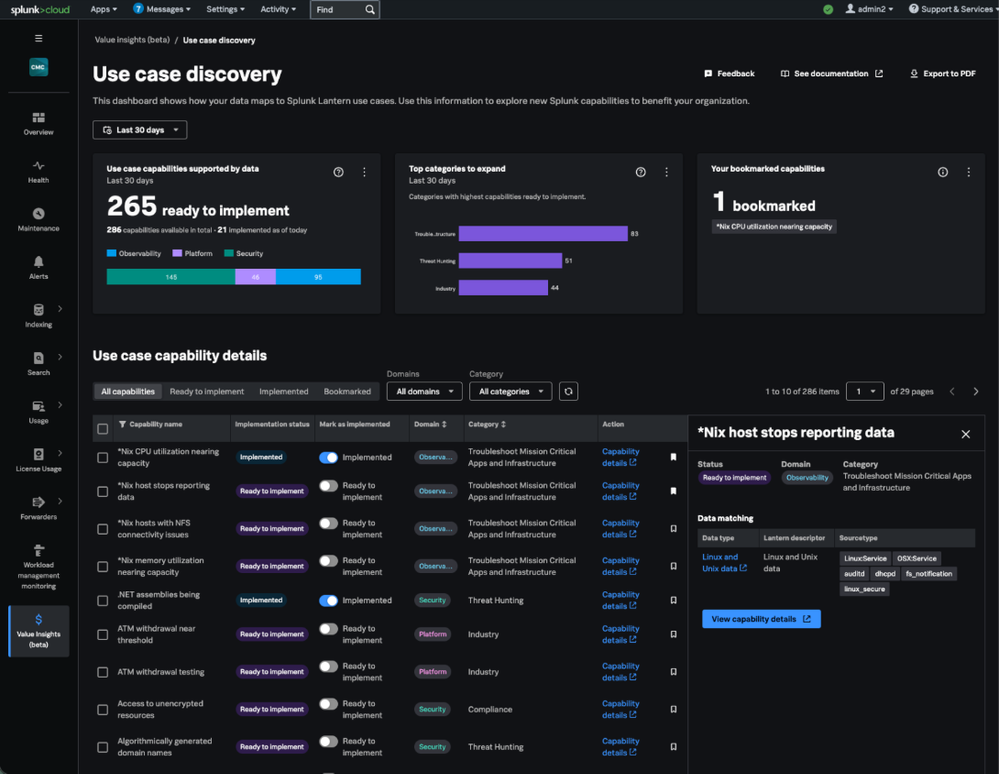Viewport: 999px width, 774px height.
Task: Open more options on bookmarked capabilities card
Action: pos(968,172)
